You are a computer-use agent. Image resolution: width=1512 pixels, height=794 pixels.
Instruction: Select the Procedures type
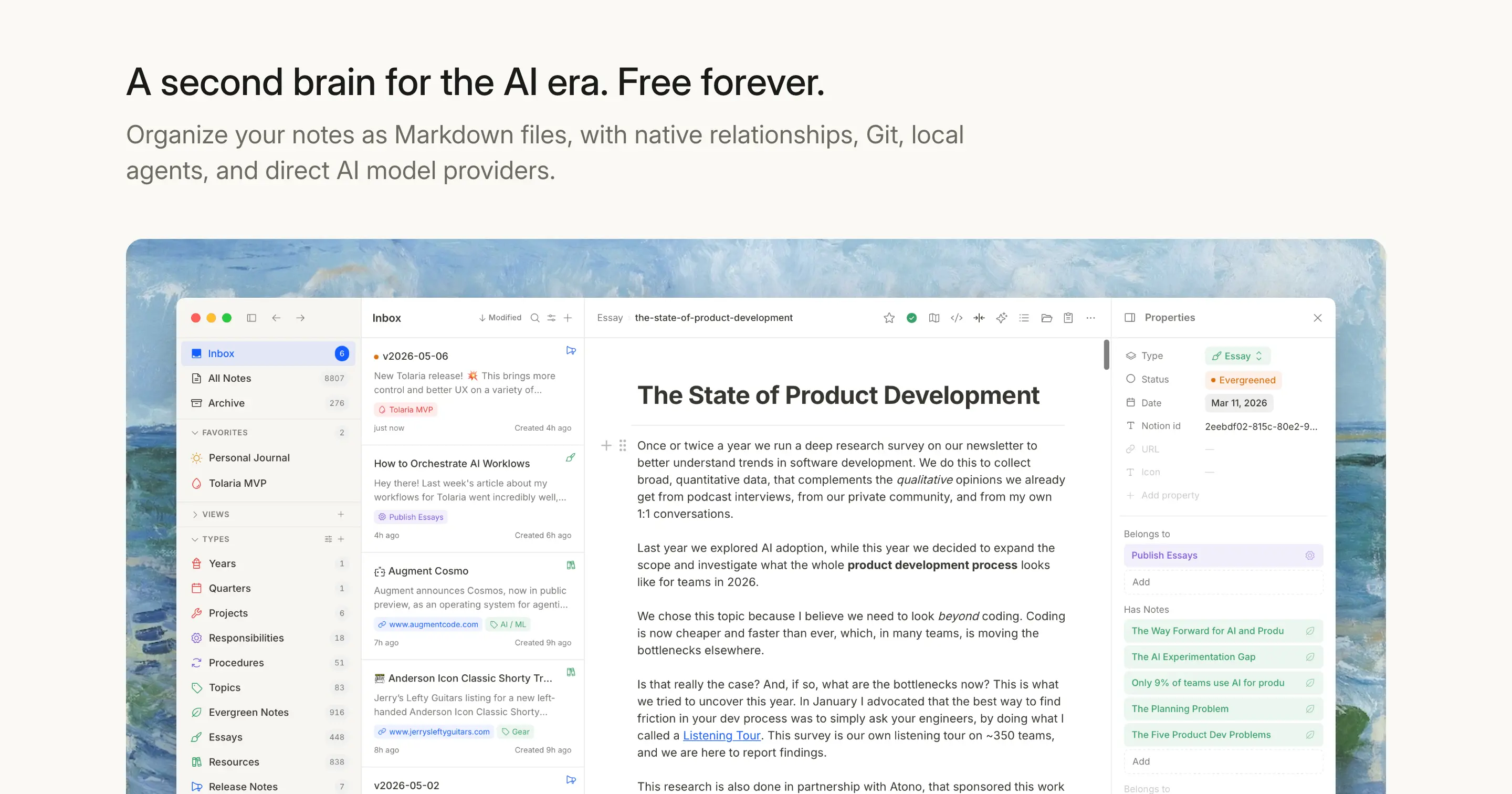(x=268, y=663)
